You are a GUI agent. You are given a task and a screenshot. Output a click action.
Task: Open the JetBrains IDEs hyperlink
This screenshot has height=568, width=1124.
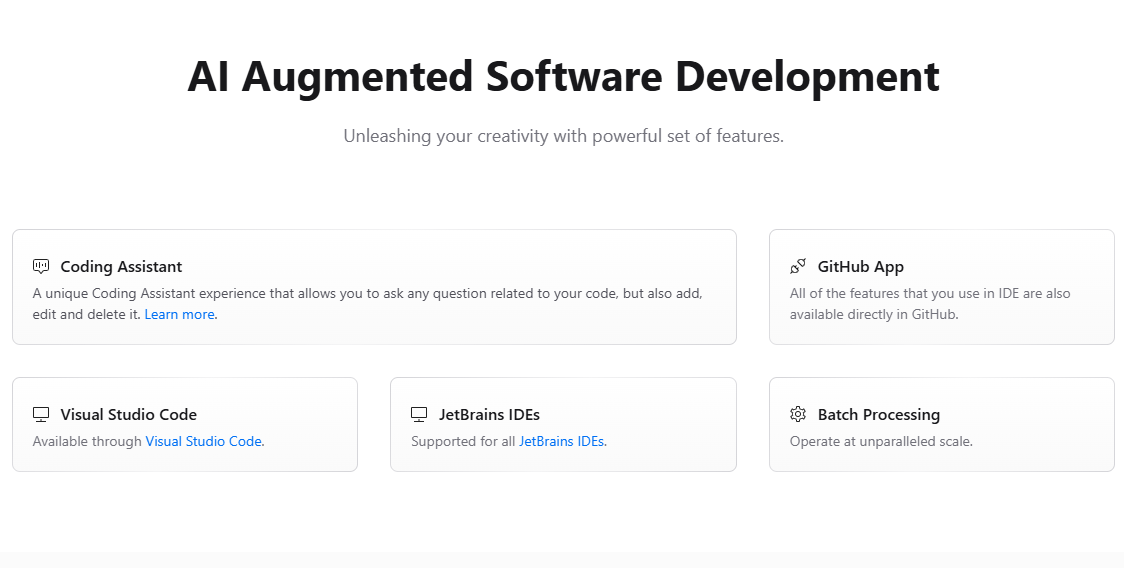[561, 441]
